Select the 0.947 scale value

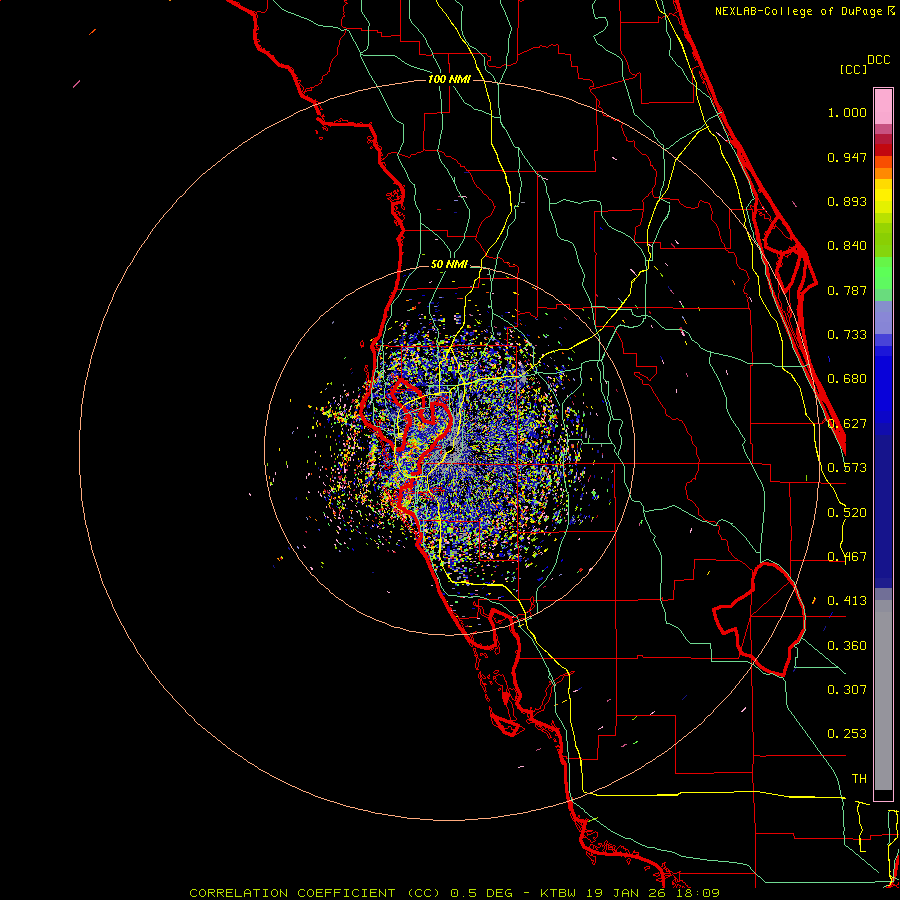[847, 157]
